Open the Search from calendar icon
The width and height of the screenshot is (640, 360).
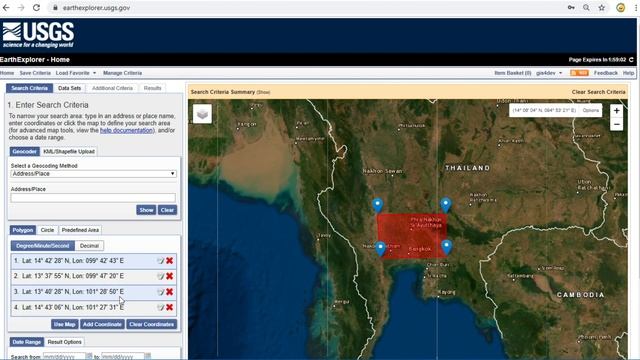[89, 356]
